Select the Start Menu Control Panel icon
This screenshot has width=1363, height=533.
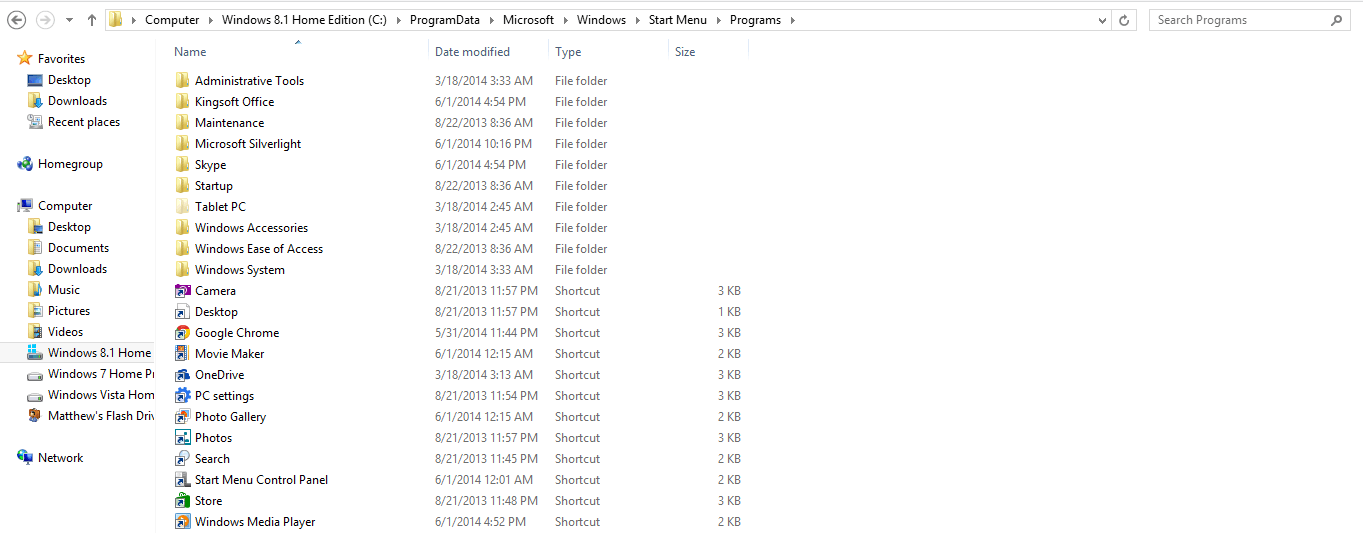182,480
